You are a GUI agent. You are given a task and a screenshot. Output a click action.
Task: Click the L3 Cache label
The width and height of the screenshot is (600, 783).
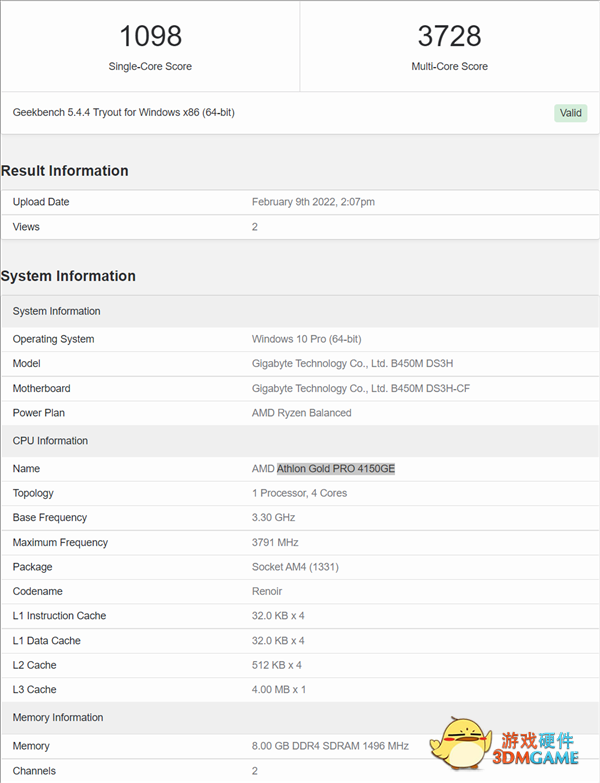tap(34, 690)
